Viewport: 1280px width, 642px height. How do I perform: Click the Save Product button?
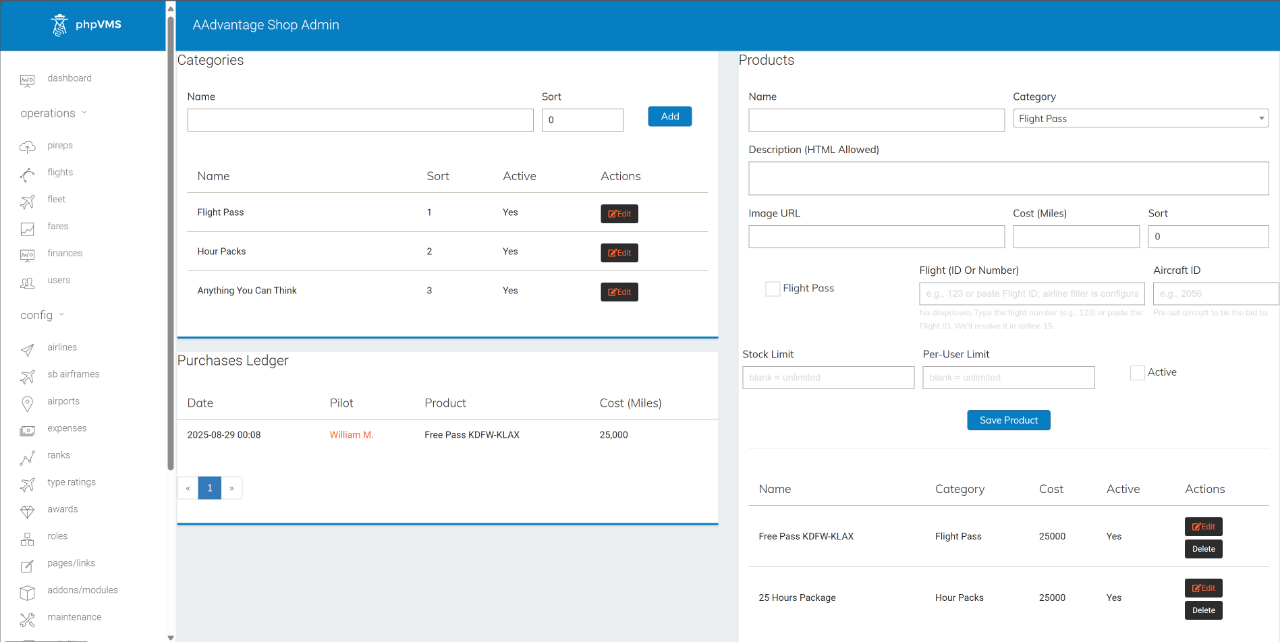[x=1008, y=420]
